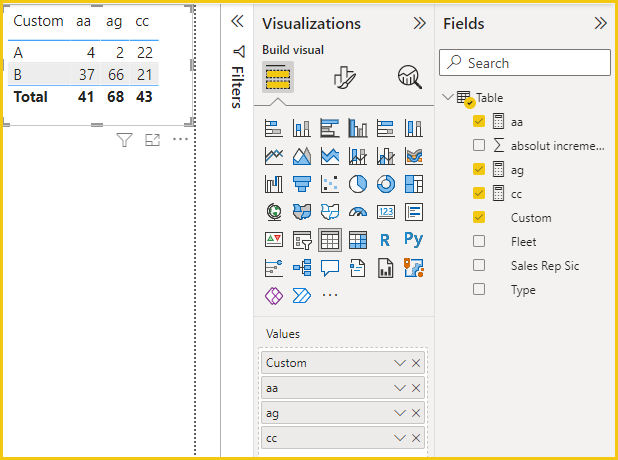Insert a Waterfall chart visual
The image size is (618, 460).
coord(274,184)
